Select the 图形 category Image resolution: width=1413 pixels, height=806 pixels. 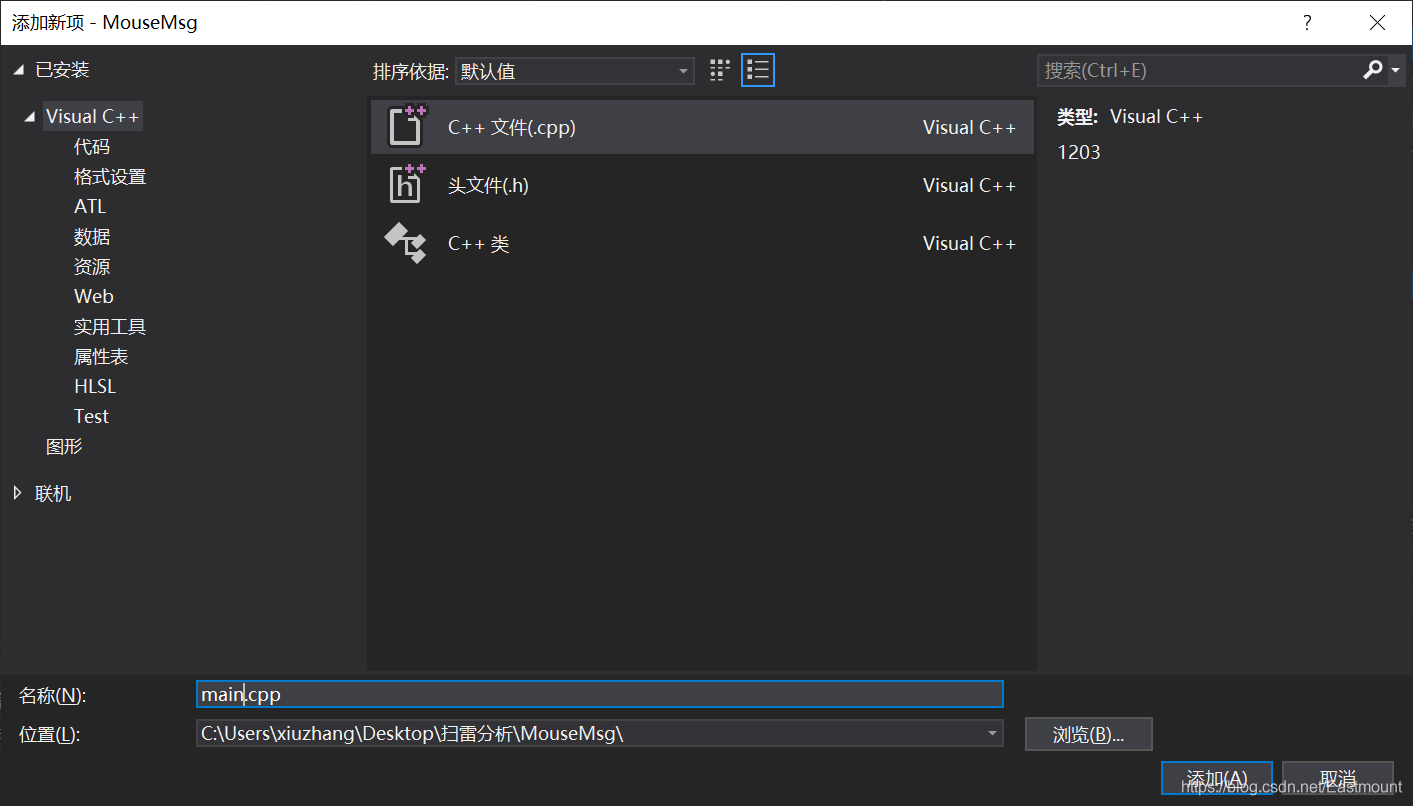click(64, 446)
